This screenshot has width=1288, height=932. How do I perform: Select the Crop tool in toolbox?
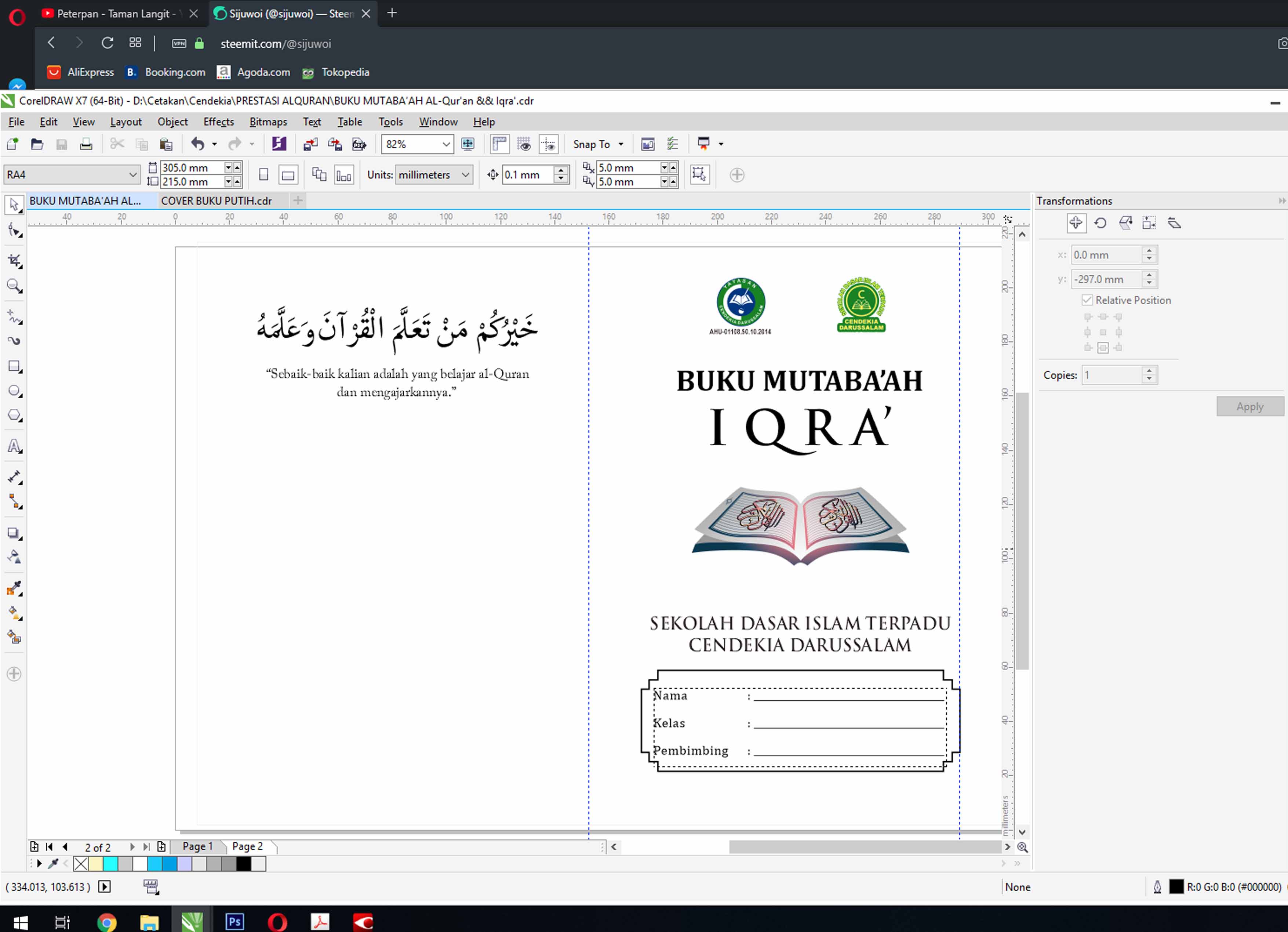pyautogui.click(x=14, y=261)
